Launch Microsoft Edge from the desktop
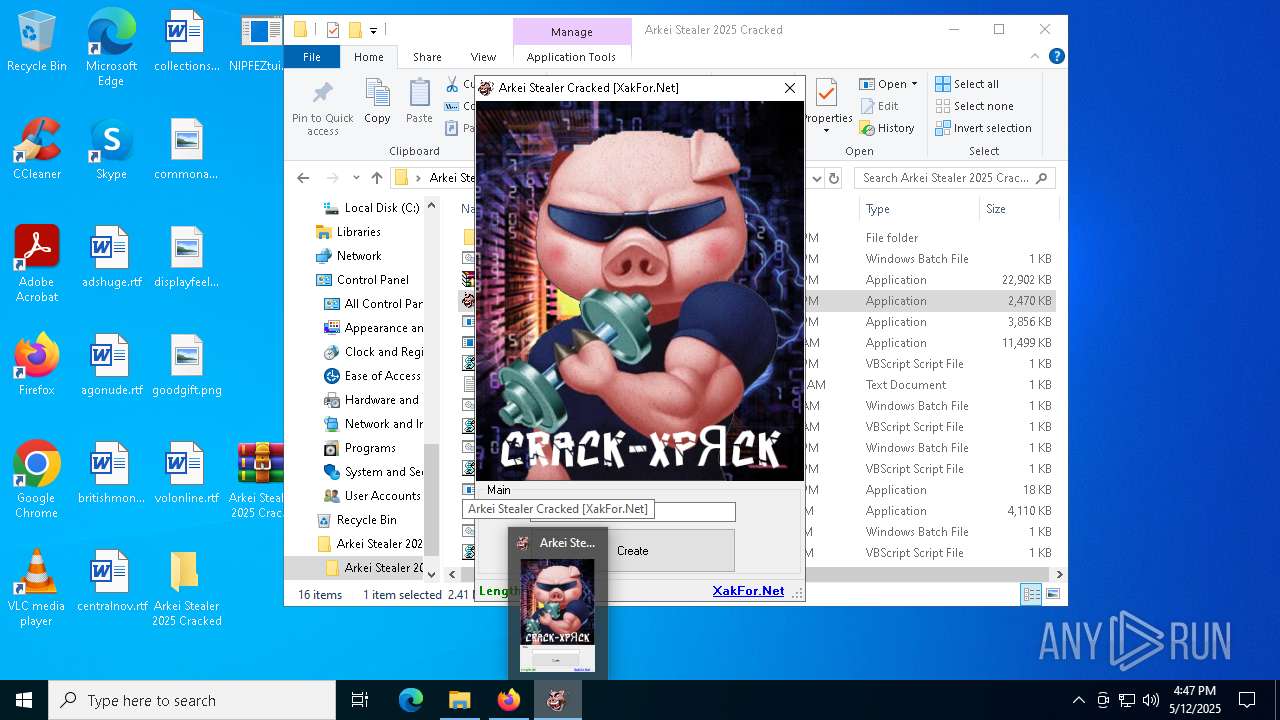The height and width of the screenshot is (720, 1280). point(111,48)
